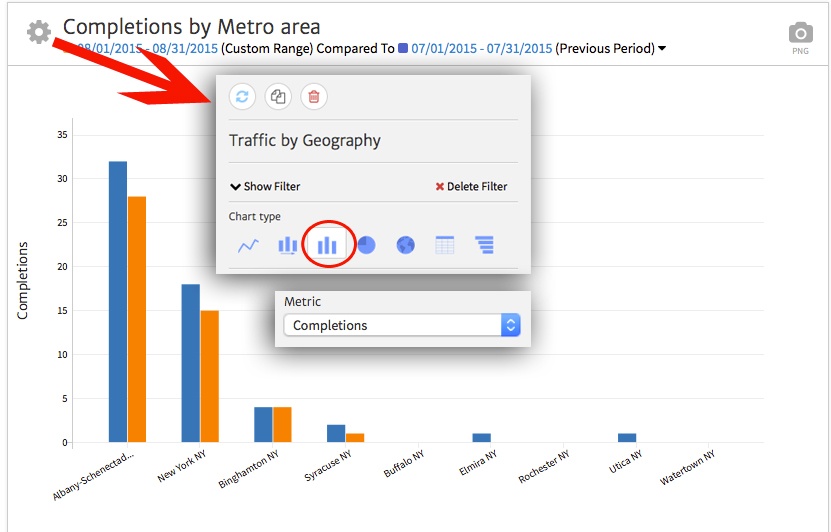The height and width of the screenshot is (532, 831).
Task: Click the 07/01/2015 - 07/31/2015 date range link
Action: pos(481,48)
